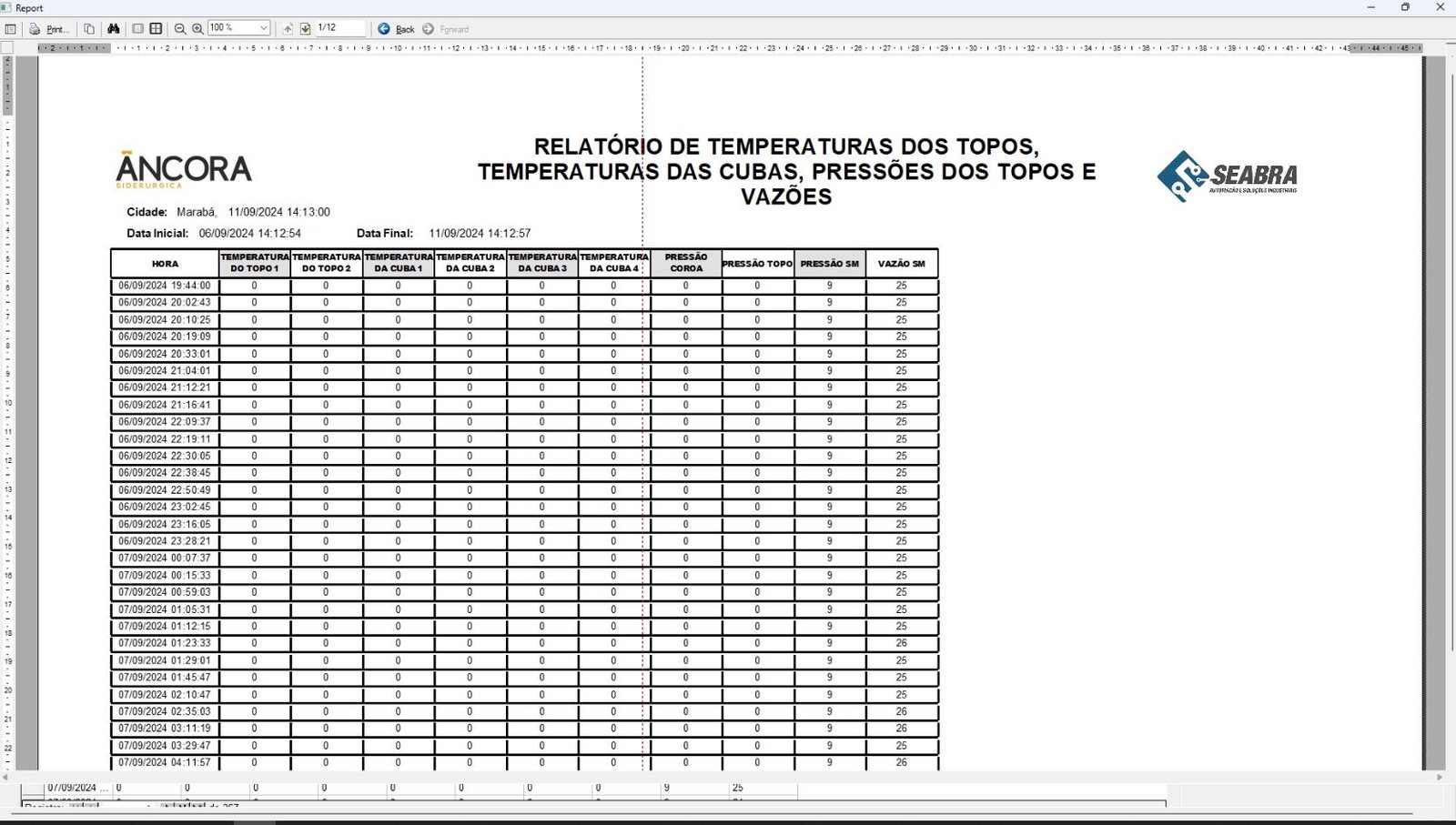1456x825 pixels.
Task: Click the '06/09/2024 22:30:05' cell
Action: 165,456
